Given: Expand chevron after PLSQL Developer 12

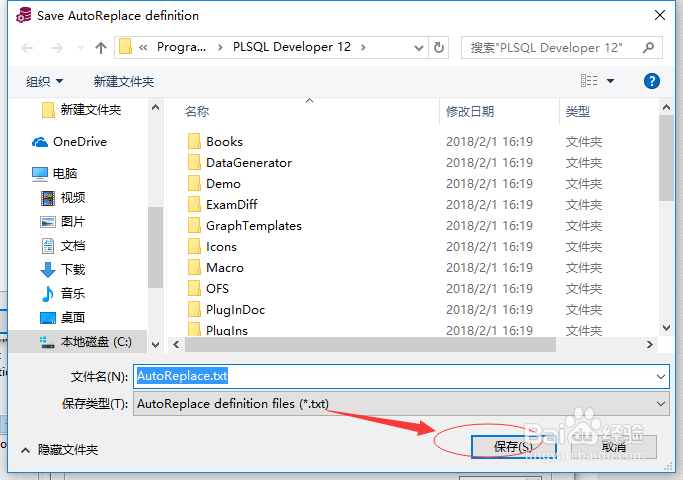Looking at the screenshot, I should pyautogui.click(x=363, y=47).
